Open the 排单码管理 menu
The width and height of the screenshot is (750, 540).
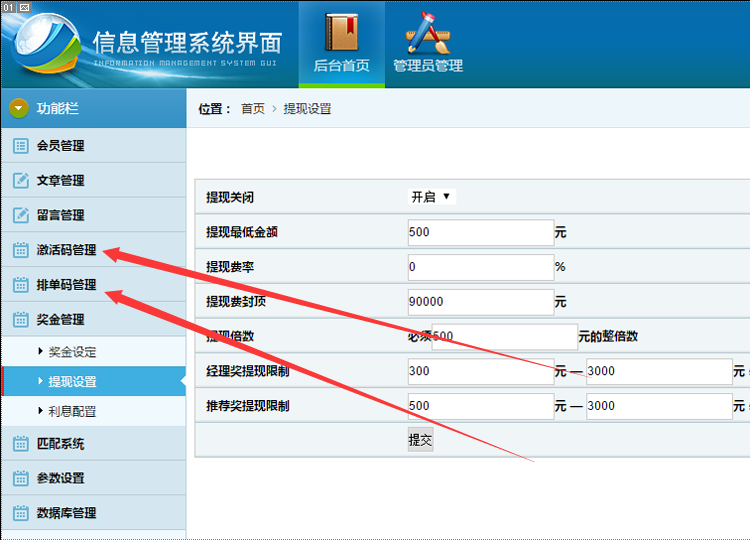[94, 285]
